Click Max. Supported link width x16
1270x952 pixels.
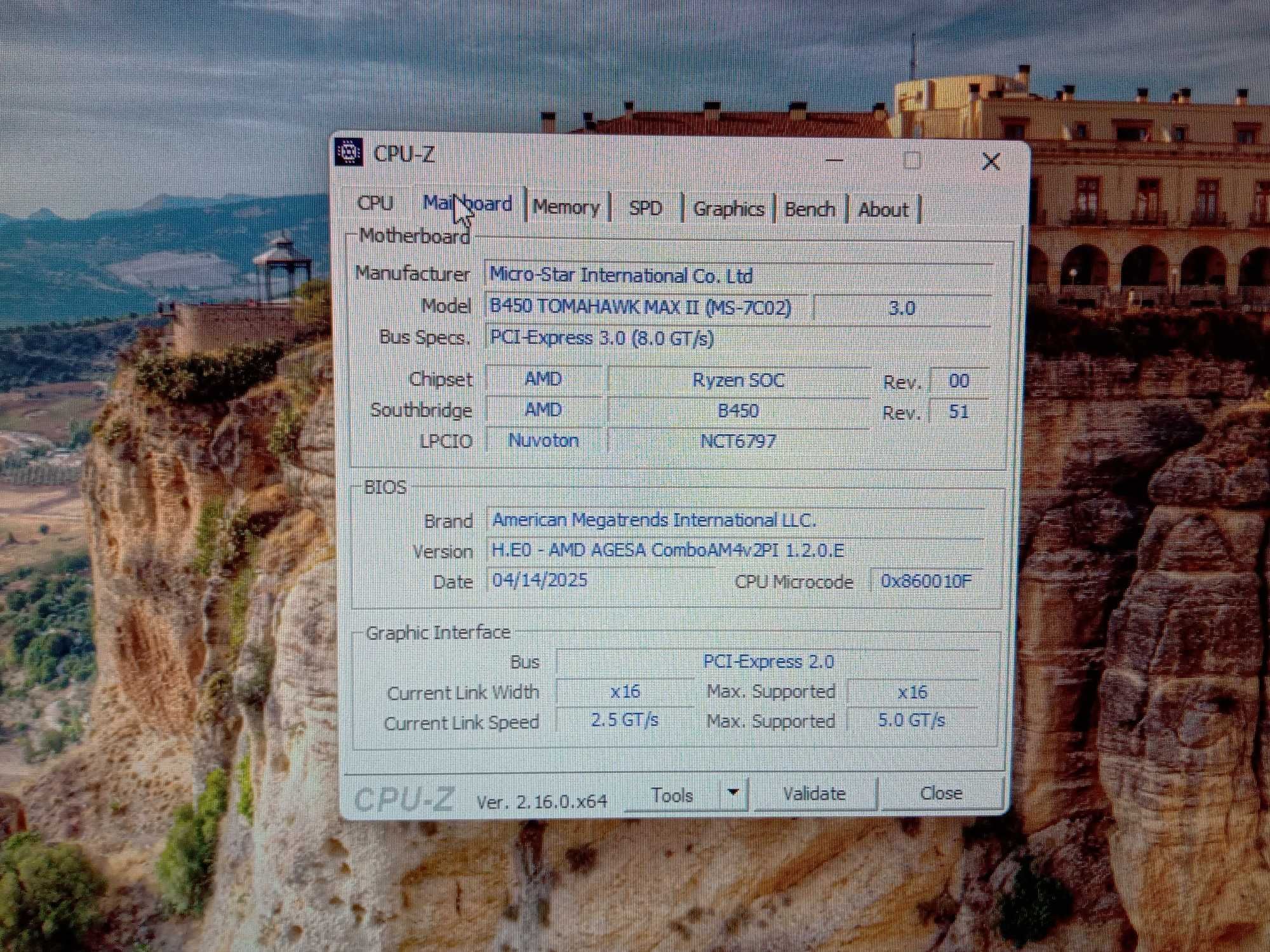pyautogui.click(x=912, y=692)
